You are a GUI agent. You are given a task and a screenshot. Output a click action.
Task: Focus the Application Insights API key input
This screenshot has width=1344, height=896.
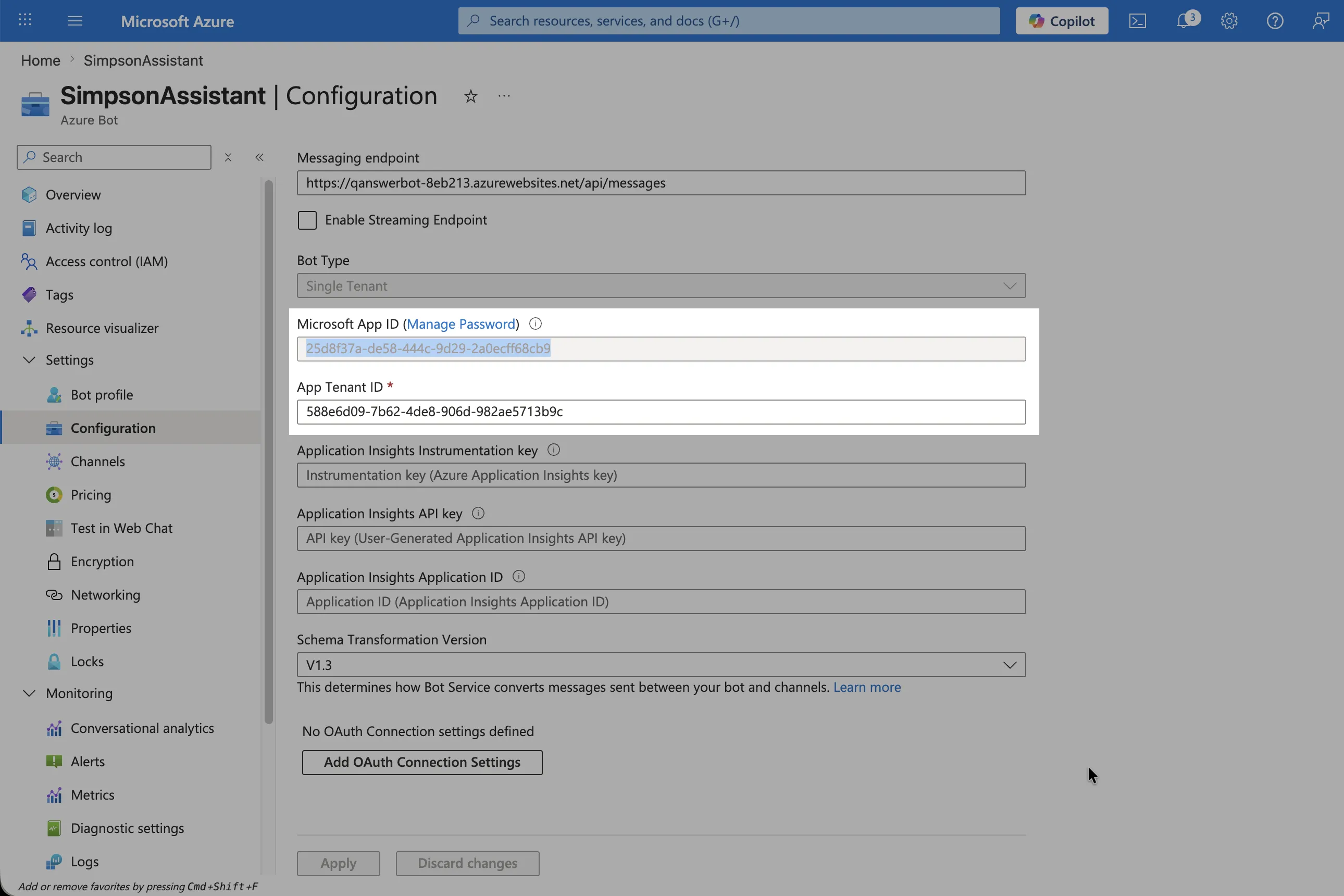pyautogui.click(x=661, y=538)
